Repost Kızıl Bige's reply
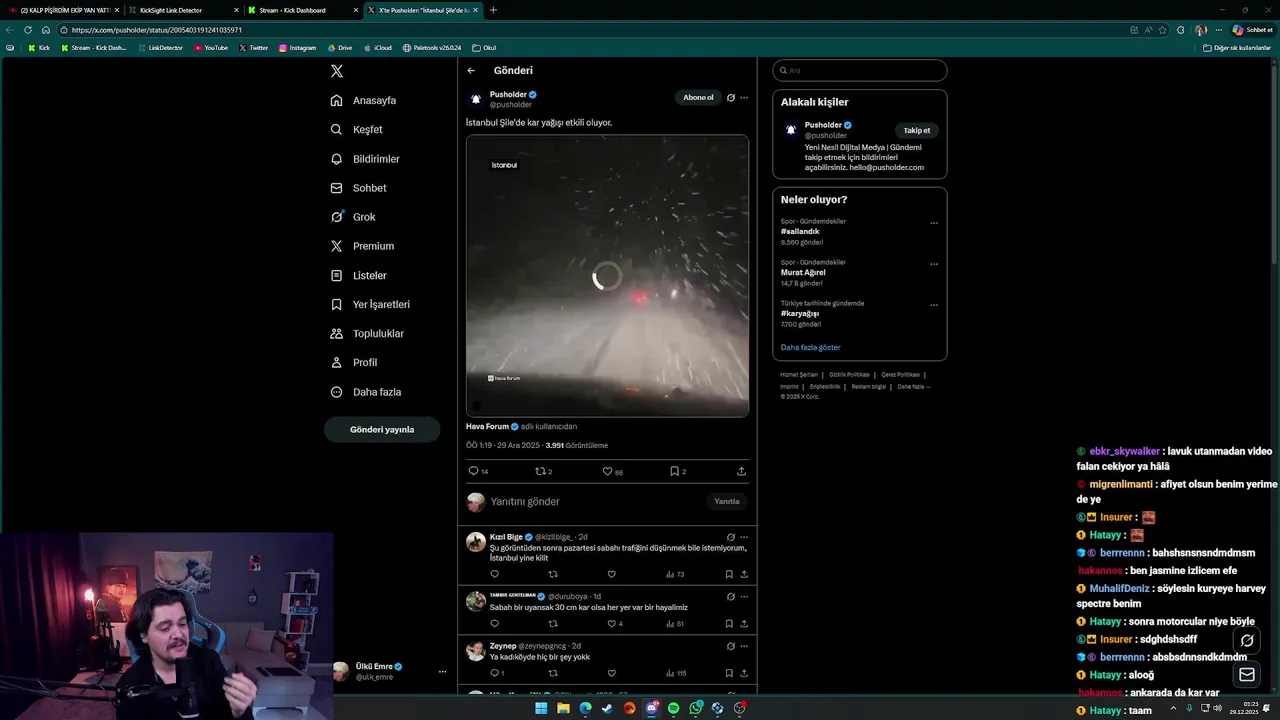 pos(553,574)
